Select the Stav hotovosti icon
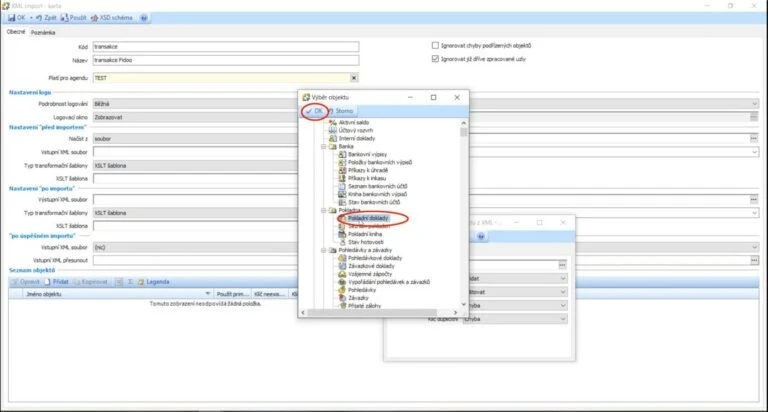 (342, 242)
